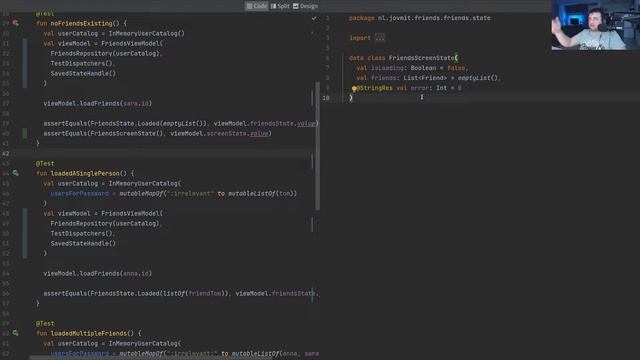This screenshot has width=640, height=360.
Task: Run the loadedMultipleFriends test from gutter icon
Action: 16,333
